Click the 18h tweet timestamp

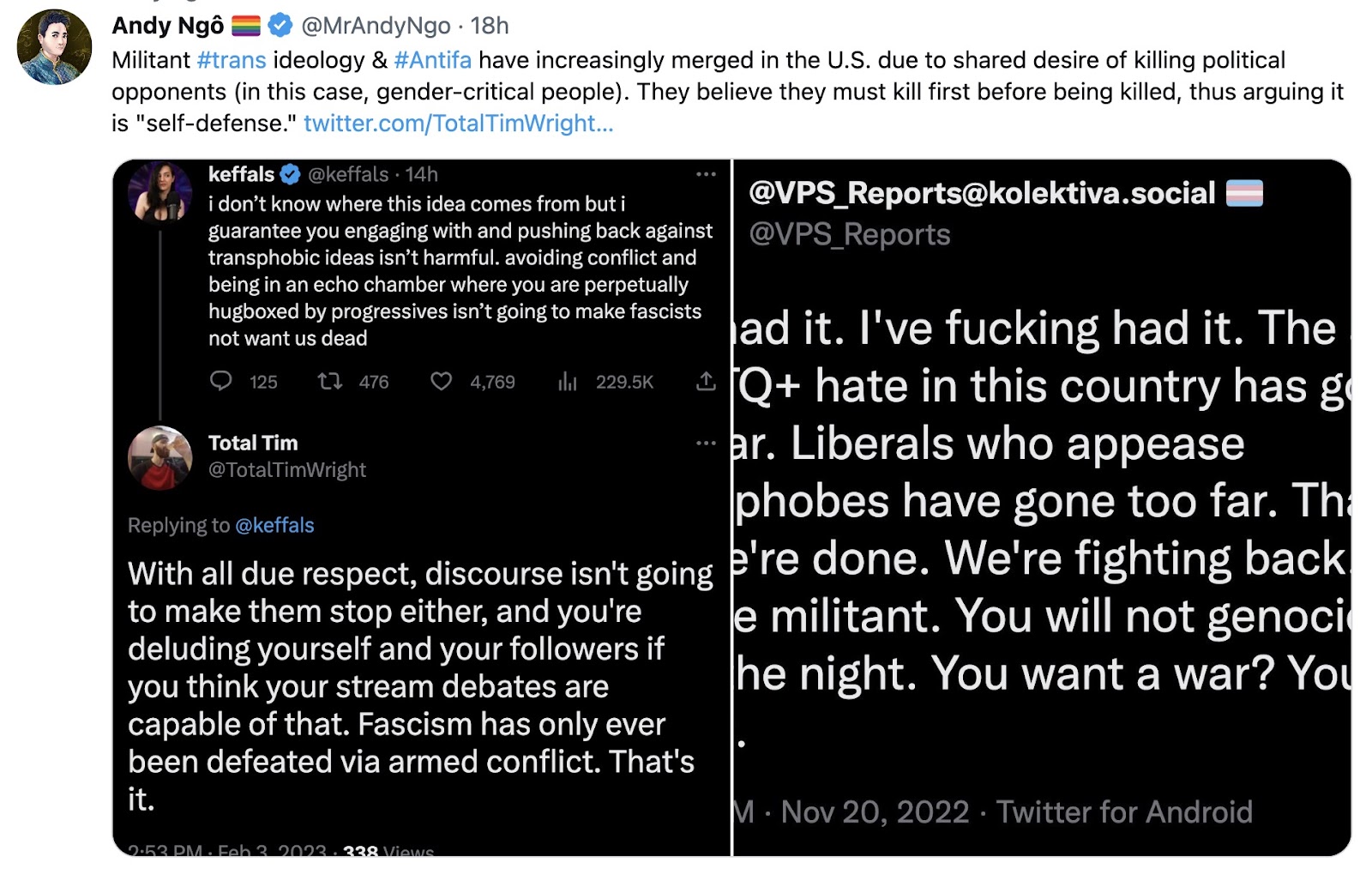coord(490,26)
